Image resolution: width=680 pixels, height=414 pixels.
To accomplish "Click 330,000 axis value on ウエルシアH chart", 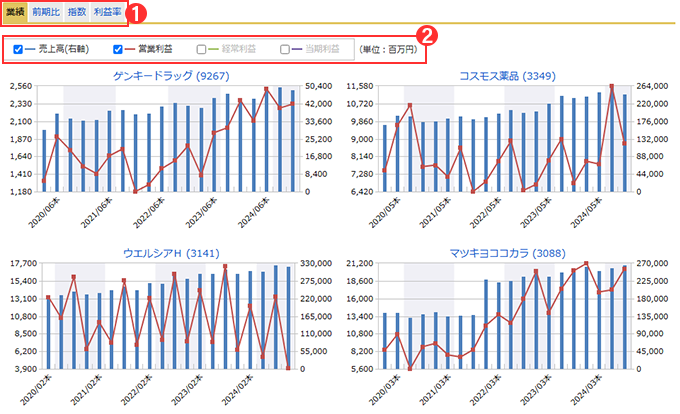I will 315,264.
